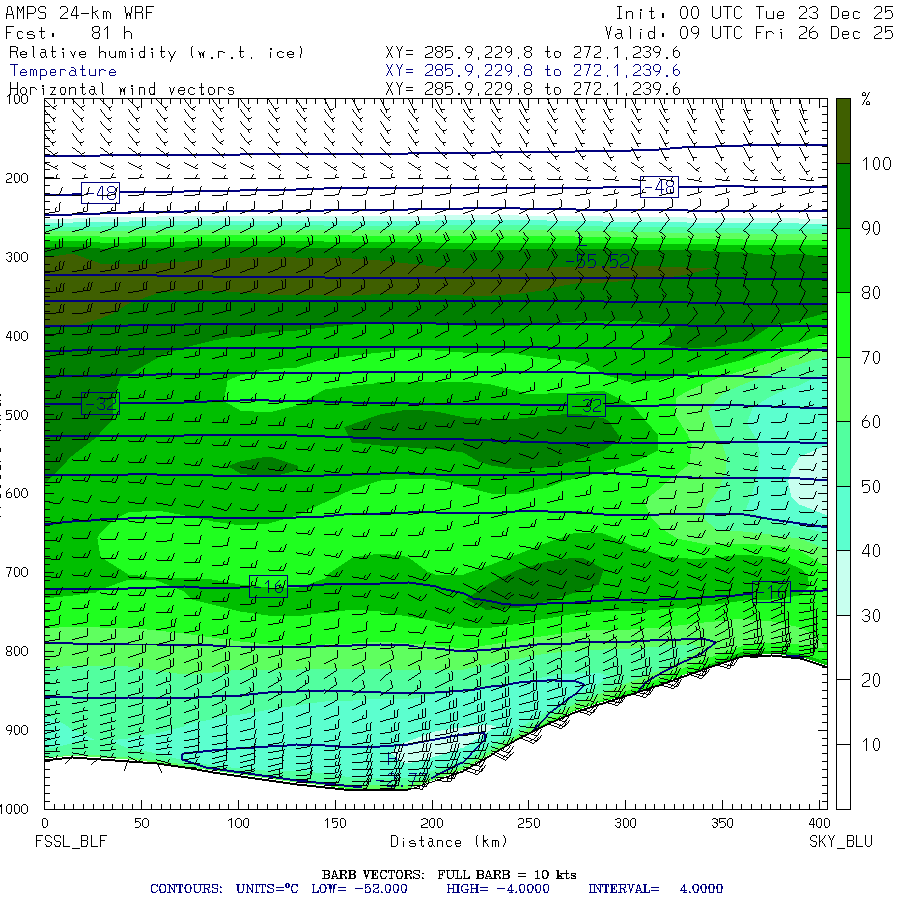The height and width of the screenshot is (900, 900).
Task: Pick the colorbar swatch between 60 and 70
Action: coord(843,389)
